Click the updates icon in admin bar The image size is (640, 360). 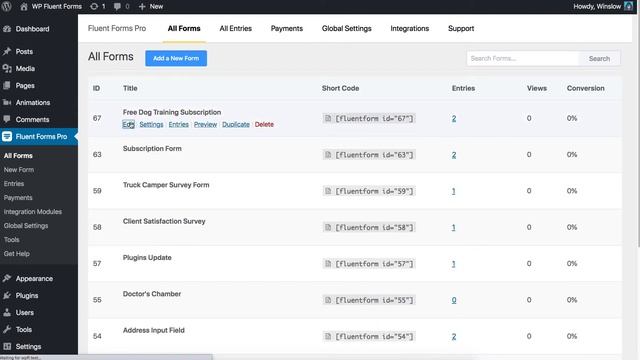tap(94, 7)
